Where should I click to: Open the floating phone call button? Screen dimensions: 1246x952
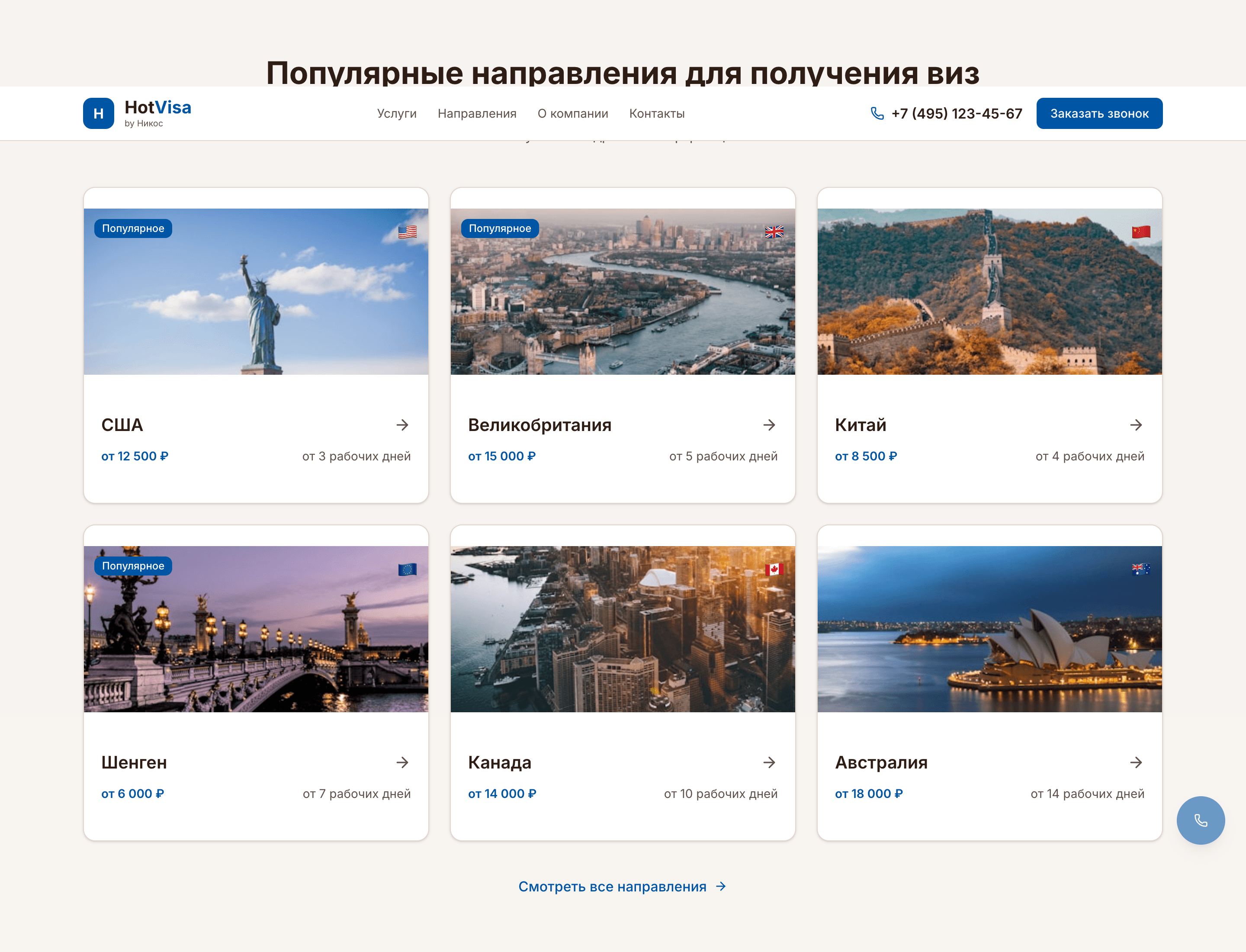click(x=1200, y=820)
